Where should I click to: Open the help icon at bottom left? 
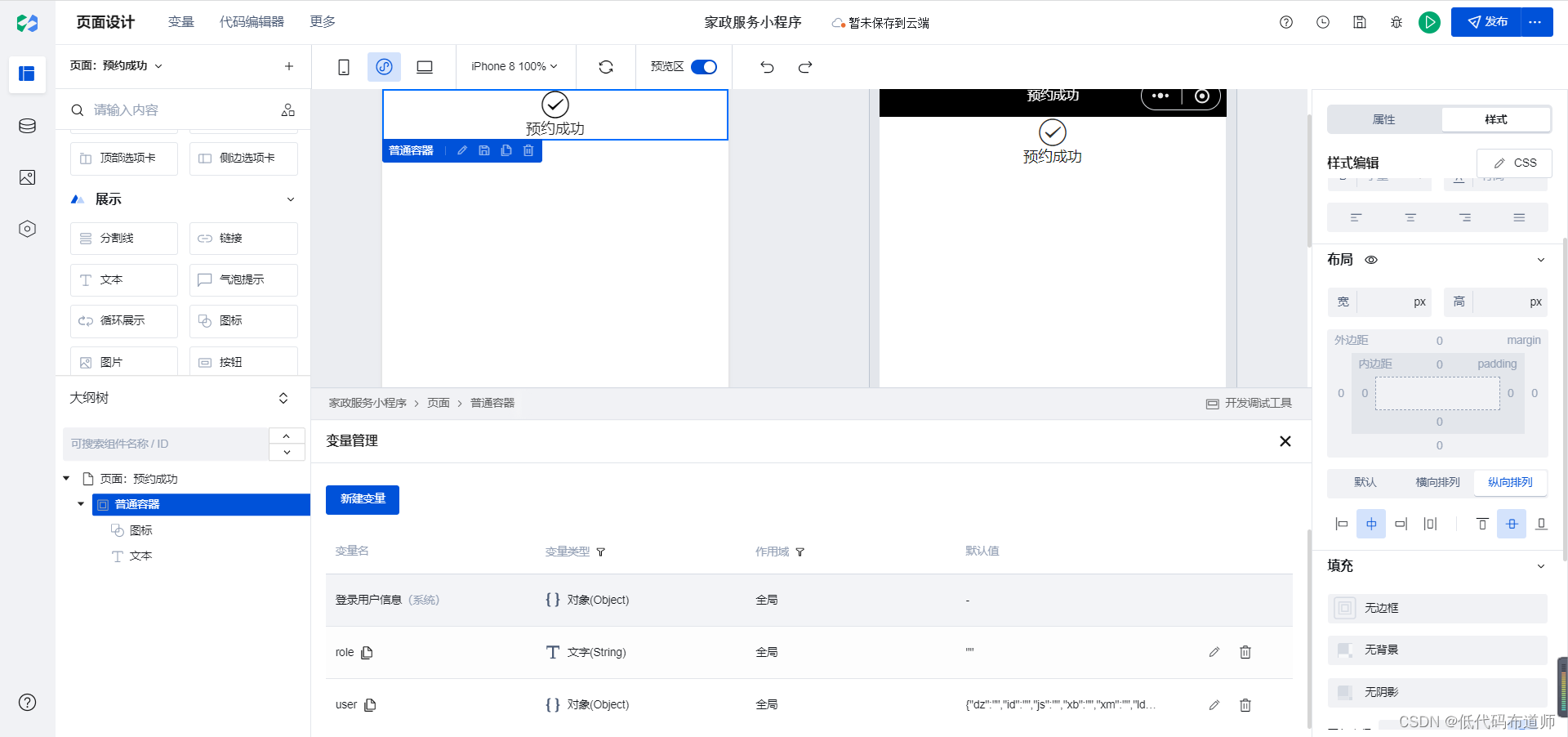[27, 702]
